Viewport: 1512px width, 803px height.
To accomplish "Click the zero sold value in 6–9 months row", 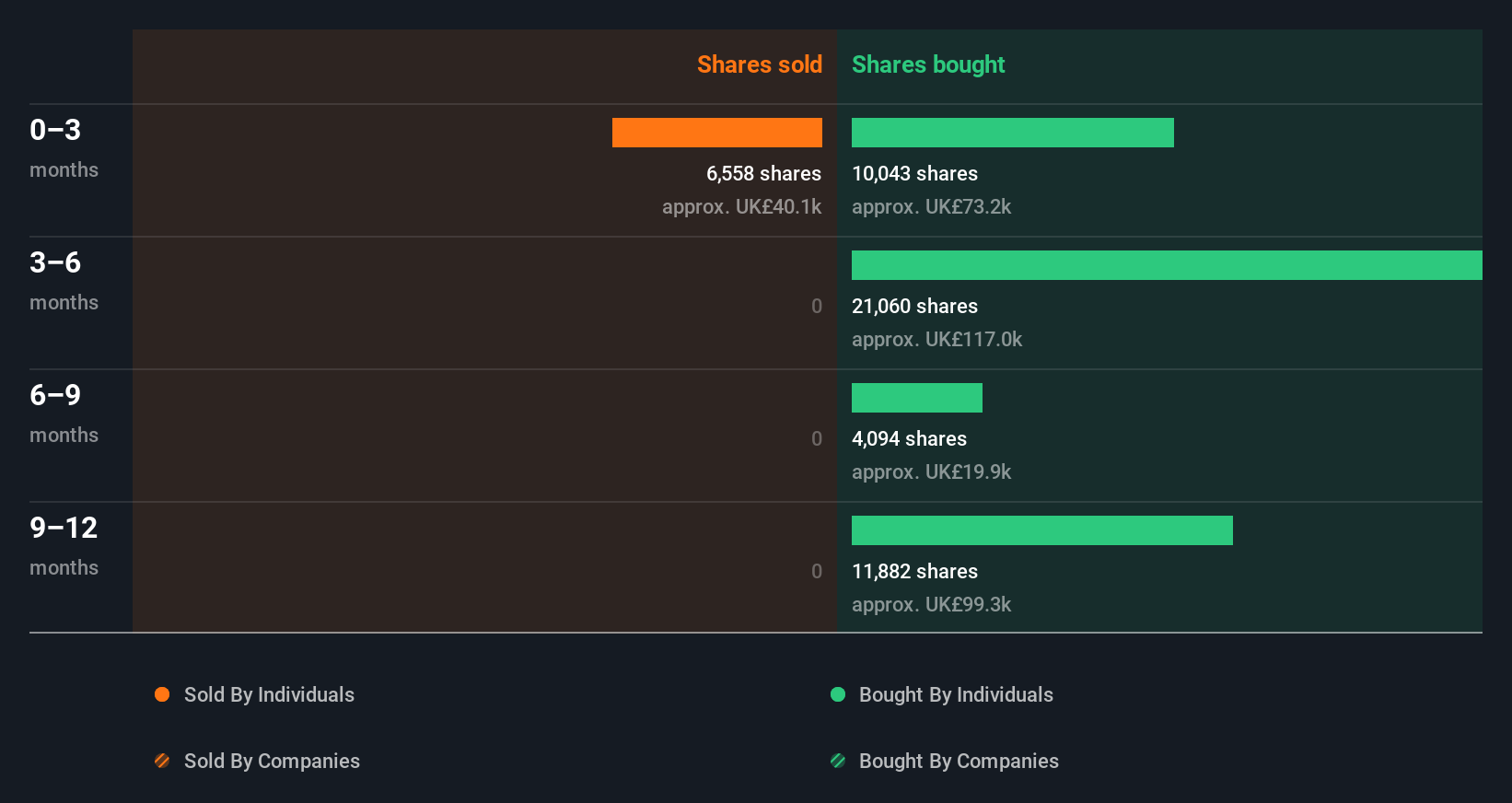I will point(817,438).
